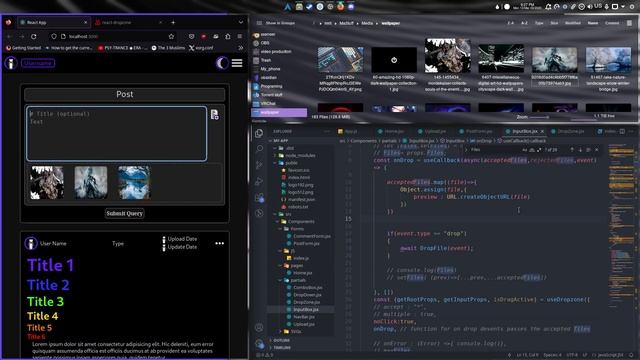The height and width of the screenshot is (360, 640).
Task: Open the Getting Started bookmark
Action: coord(24,48)
